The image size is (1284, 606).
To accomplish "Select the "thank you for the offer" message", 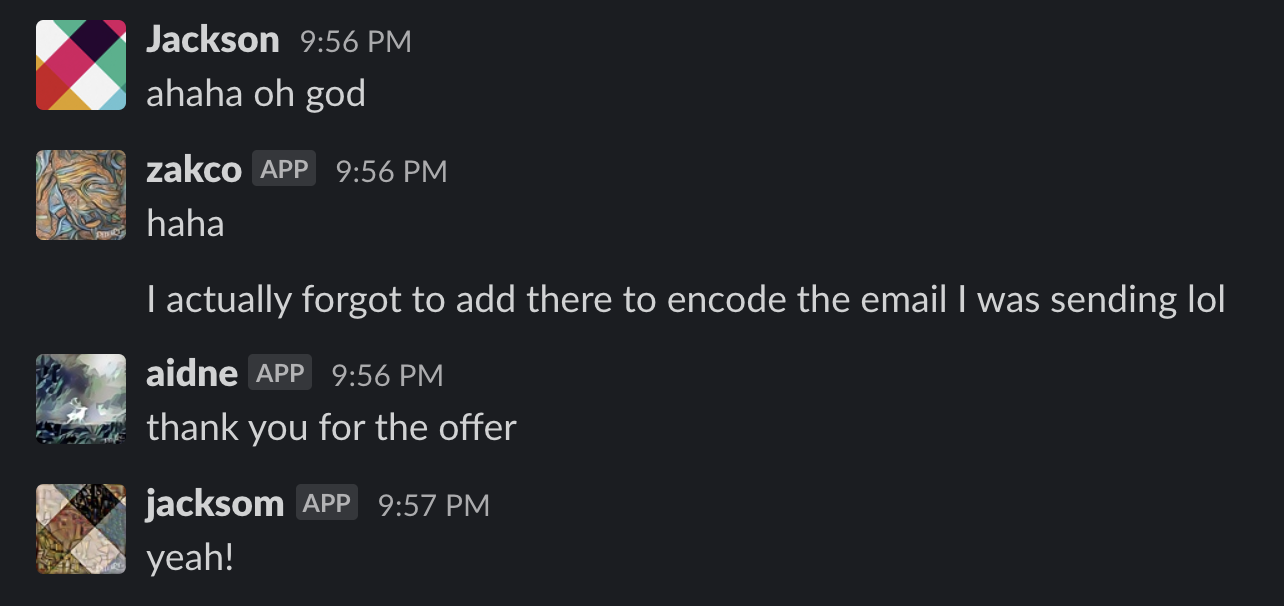I will pyautogui.click(x=332, y=428).
